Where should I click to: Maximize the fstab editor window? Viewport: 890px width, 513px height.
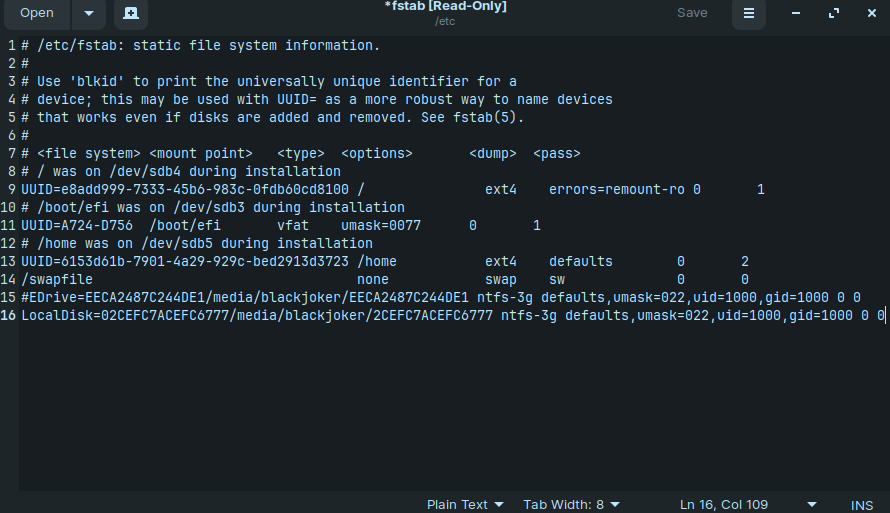point(834,13)
